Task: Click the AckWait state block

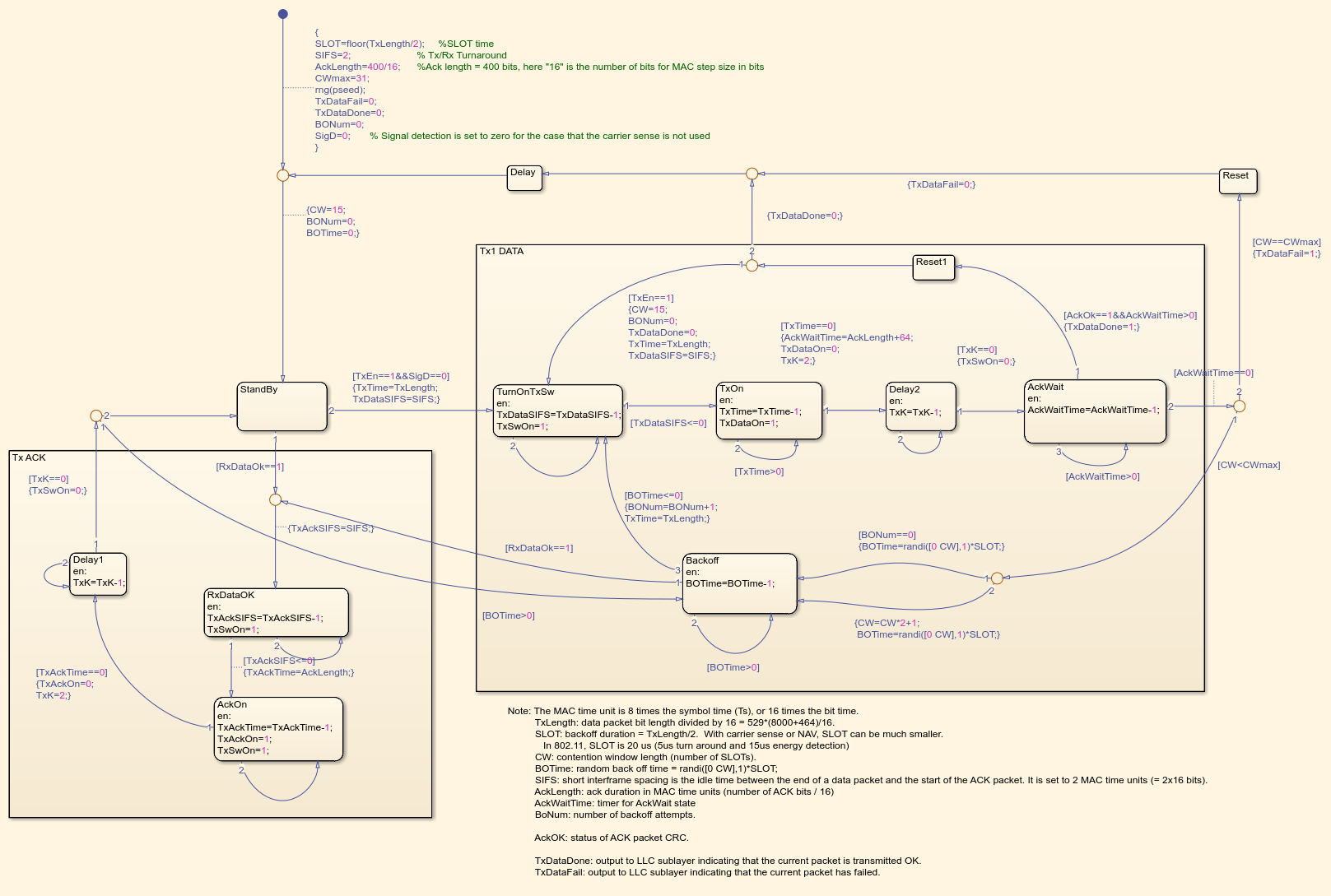Action: coord(1095,411)
